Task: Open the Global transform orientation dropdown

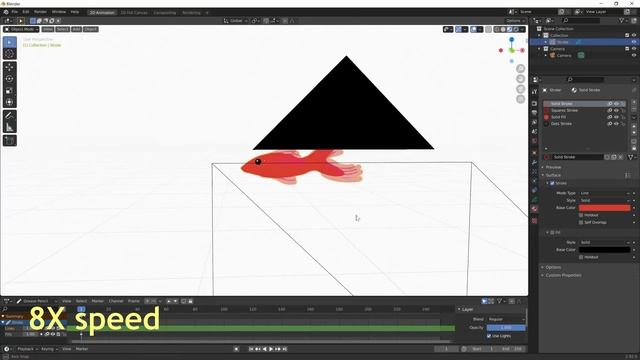Action: [x=235, y=21]
